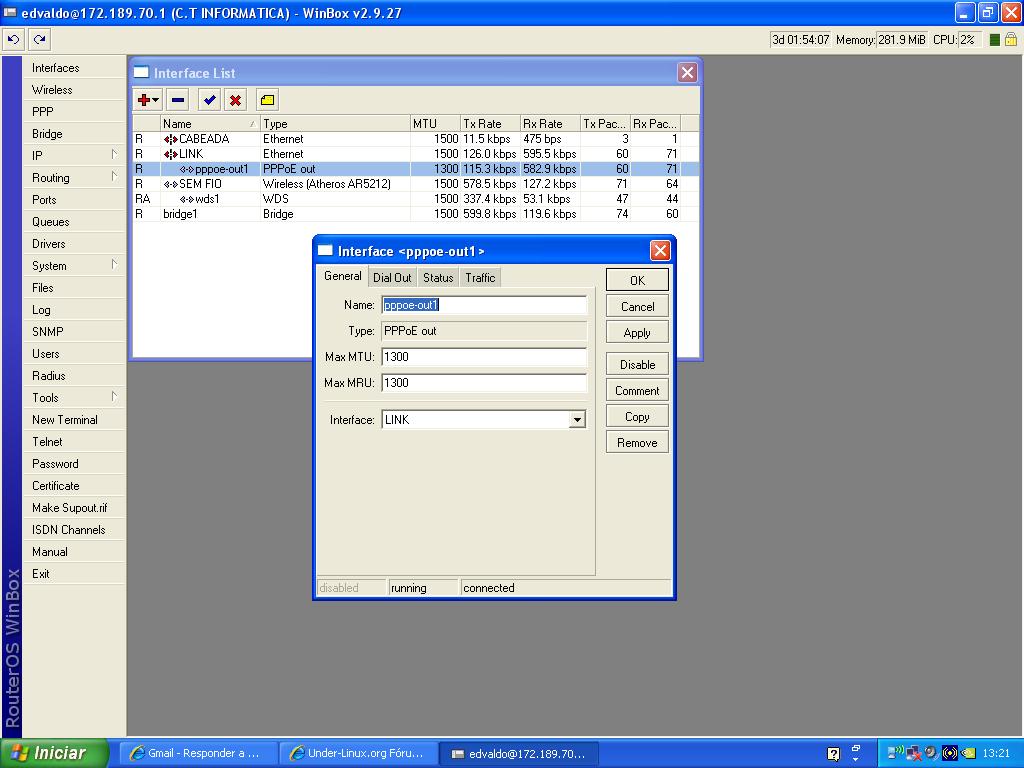Select the LINK Ethernet interface row
The image size is (1024, 768).
415,154
